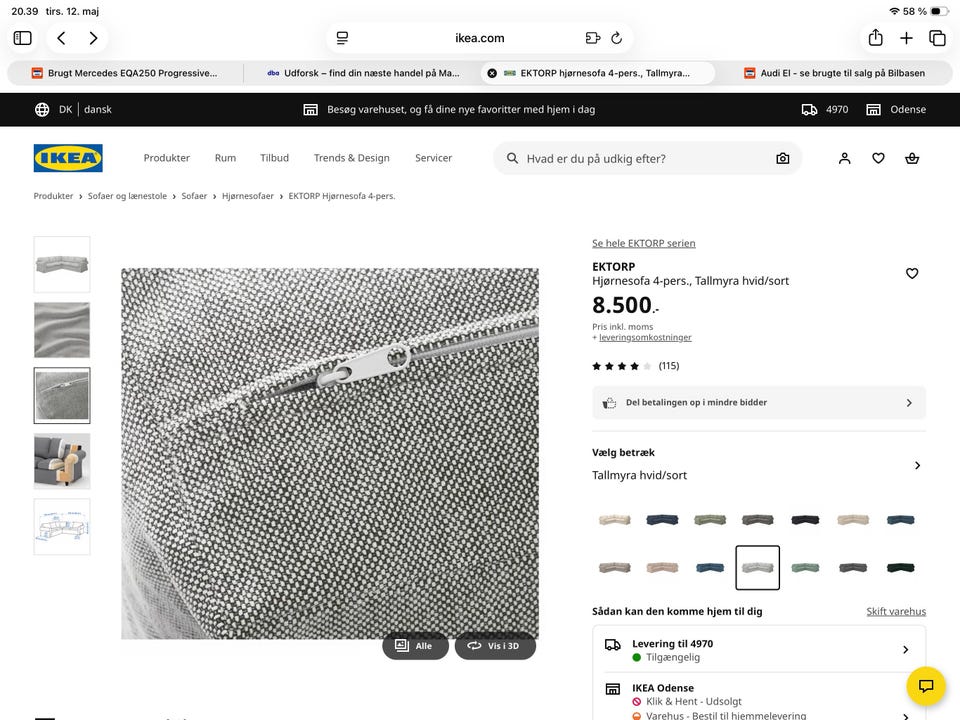This screenshot has height=720, width=960.
Task: Toggle the Safari sidebar
Action: 23,38
